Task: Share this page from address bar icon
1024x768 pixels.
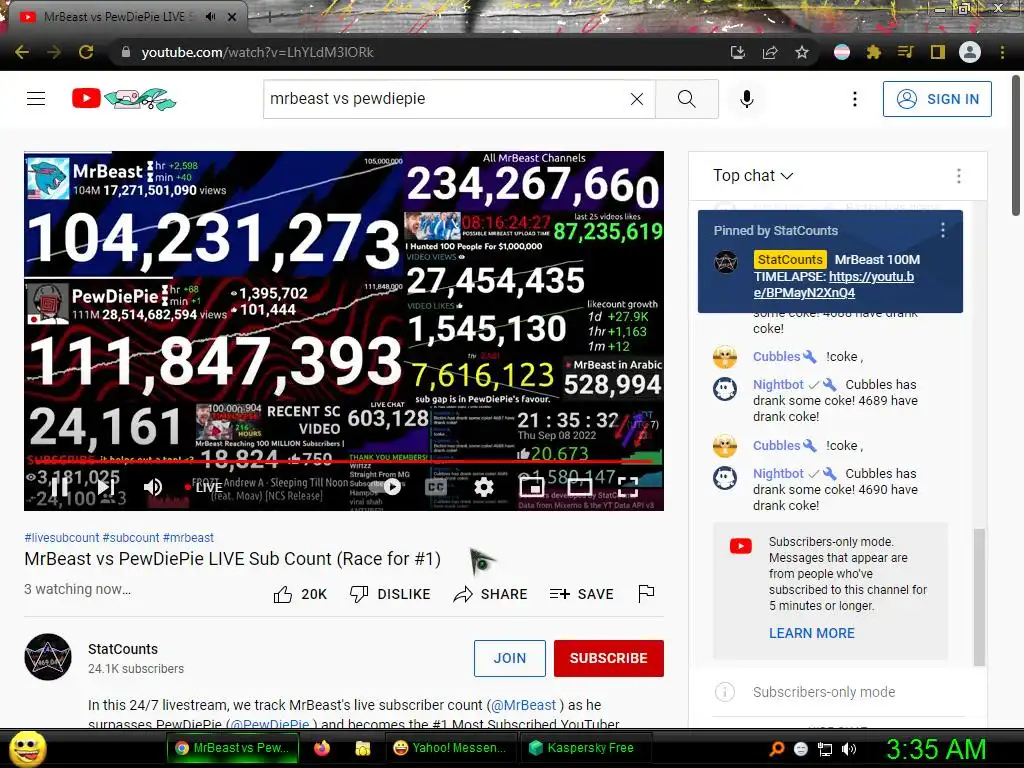Action: pos(770,52)
